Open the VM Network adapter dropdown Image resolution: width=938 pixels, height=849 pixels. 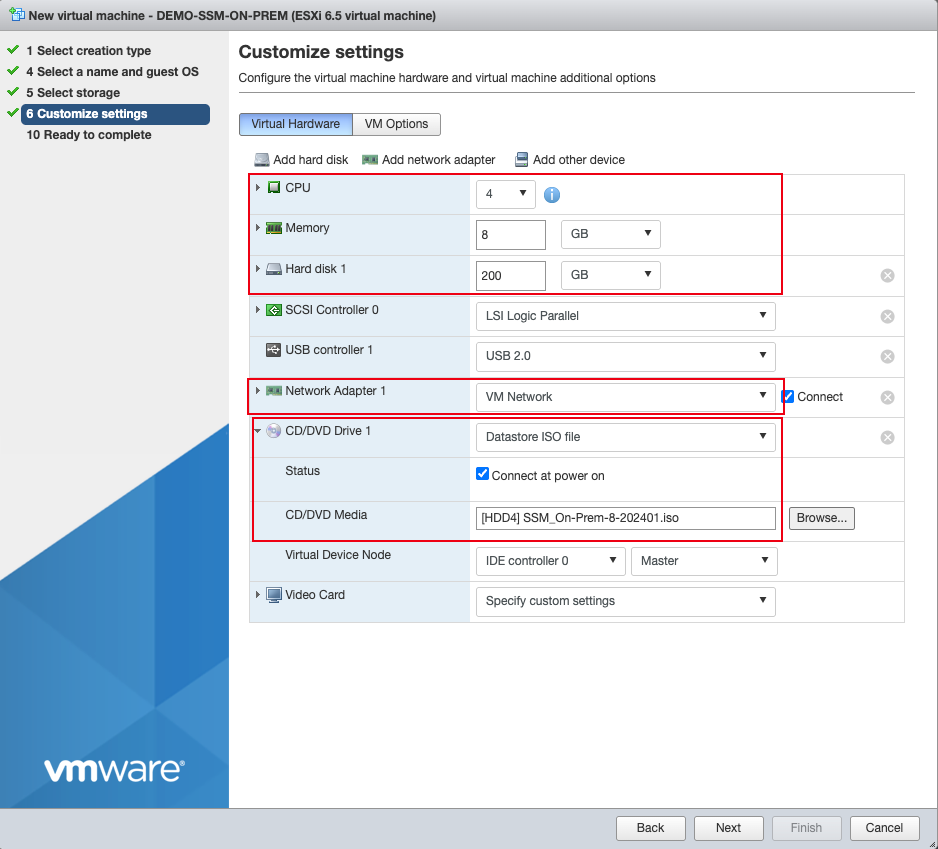(626, 396)
